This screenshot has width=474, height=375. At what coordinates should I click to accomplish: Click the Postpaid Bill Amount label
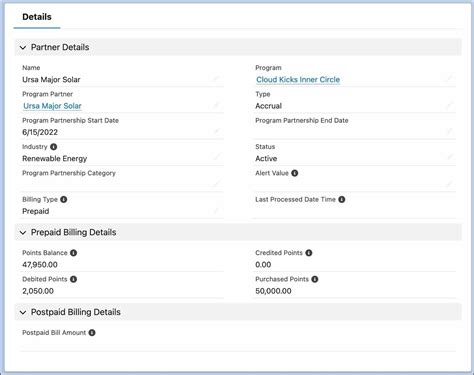tap(54, 333)
